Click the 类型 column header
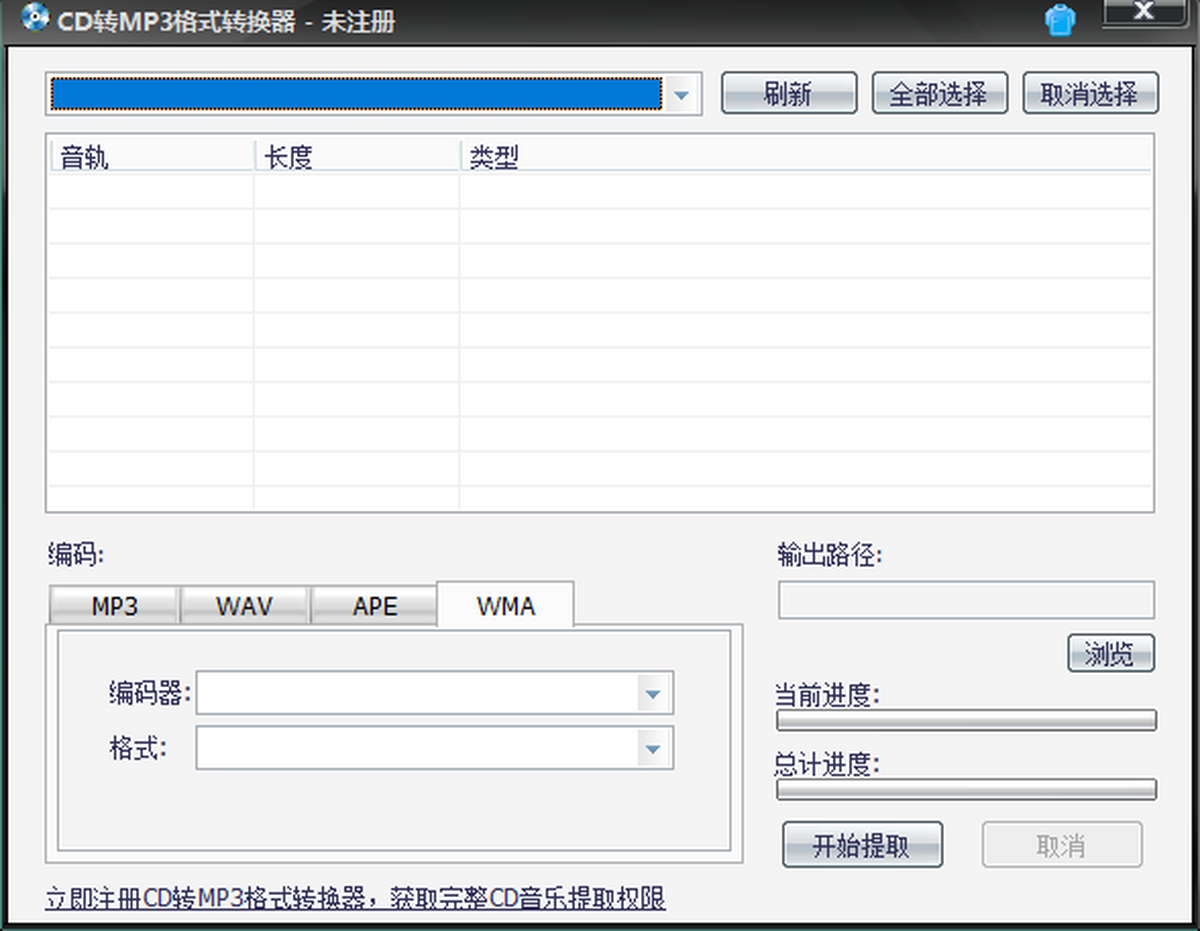The image size is (1200, 931). (x=800, y=158)
